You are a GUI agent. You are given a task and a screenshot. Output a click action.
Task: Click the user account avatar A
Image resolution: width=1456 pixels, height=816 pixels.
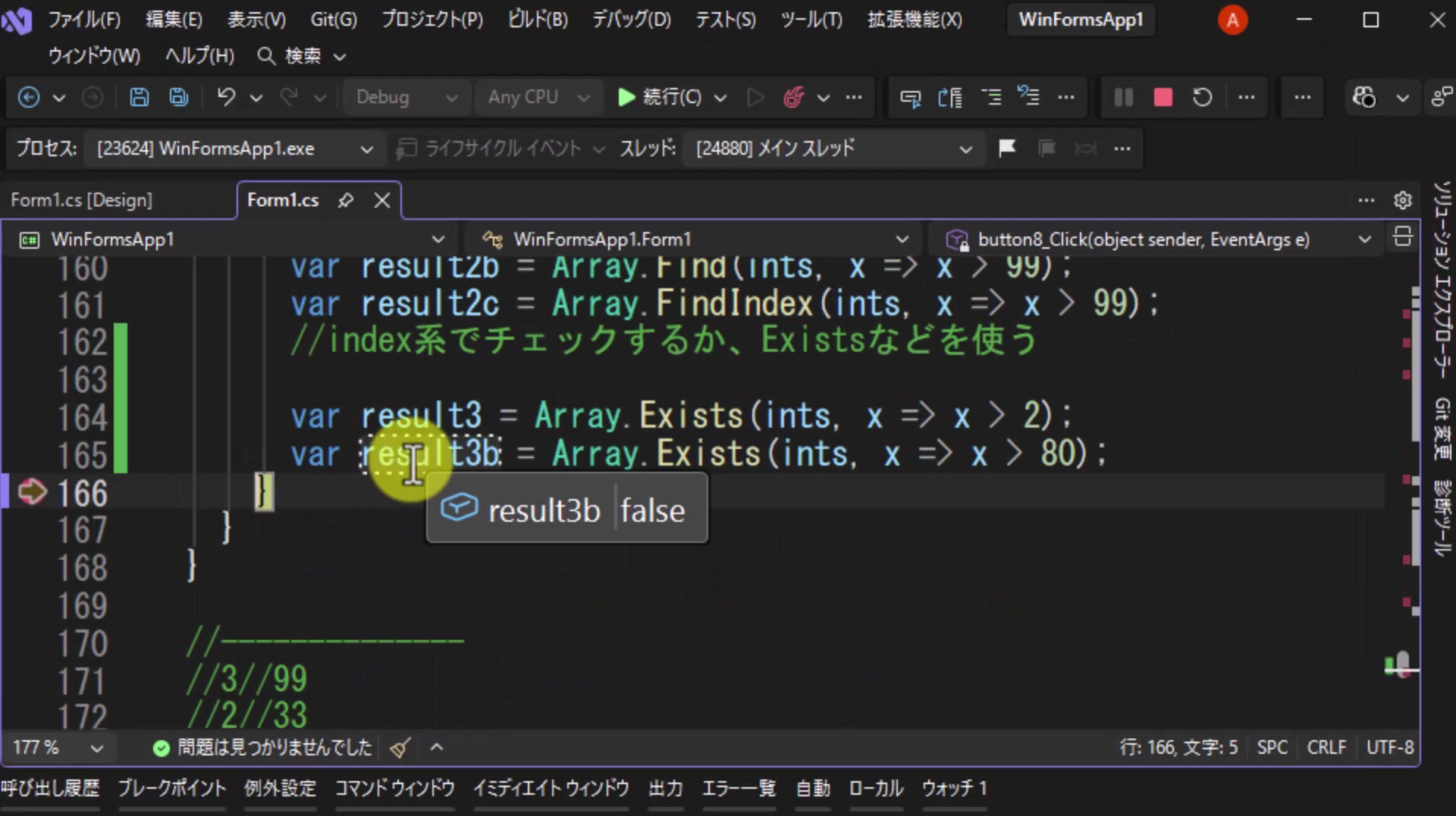pos(1232,20)
